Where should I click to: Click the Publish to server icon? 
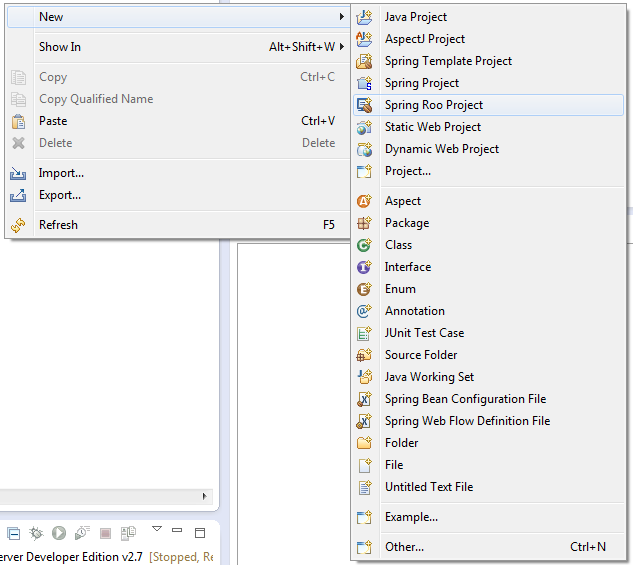(128, 533)
